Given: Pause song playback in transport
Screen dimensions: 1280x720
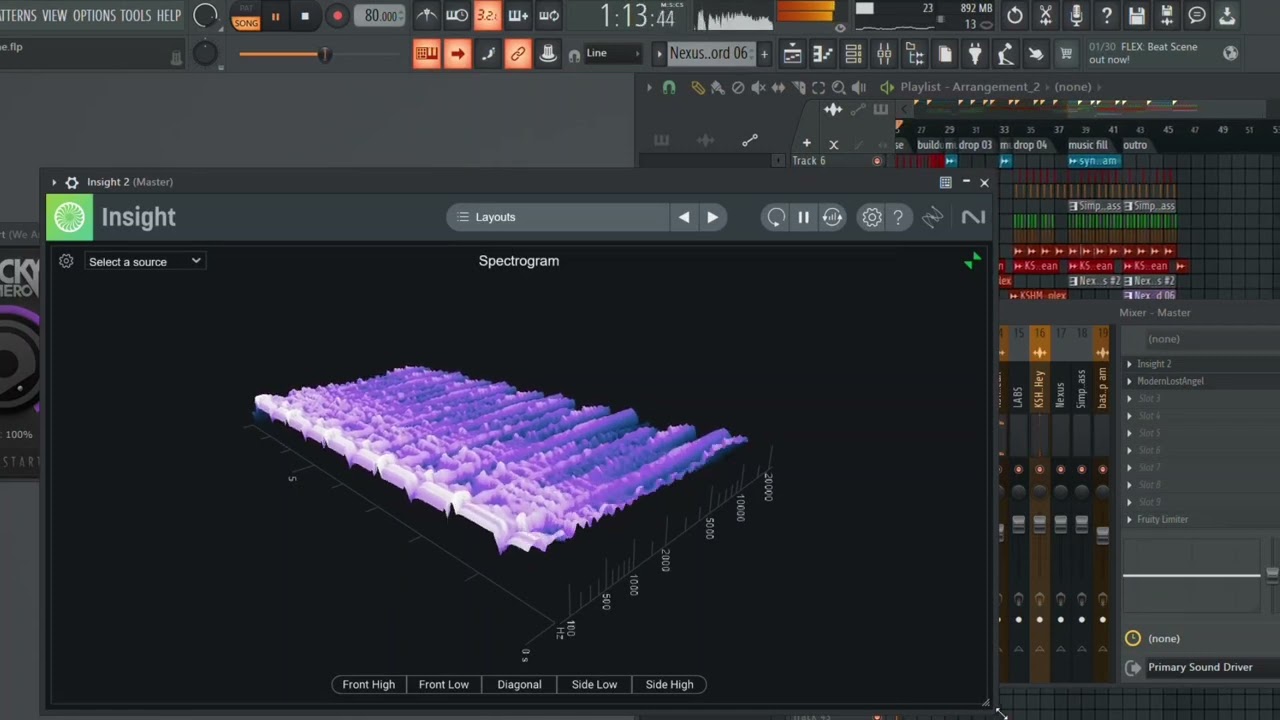Looking at the screenshot, I should click(x=275, y=16).
